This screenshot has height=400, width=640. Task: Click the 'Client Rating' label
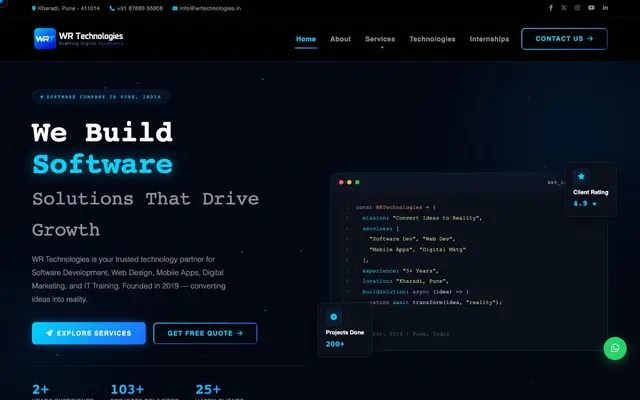tap(591, 192)
